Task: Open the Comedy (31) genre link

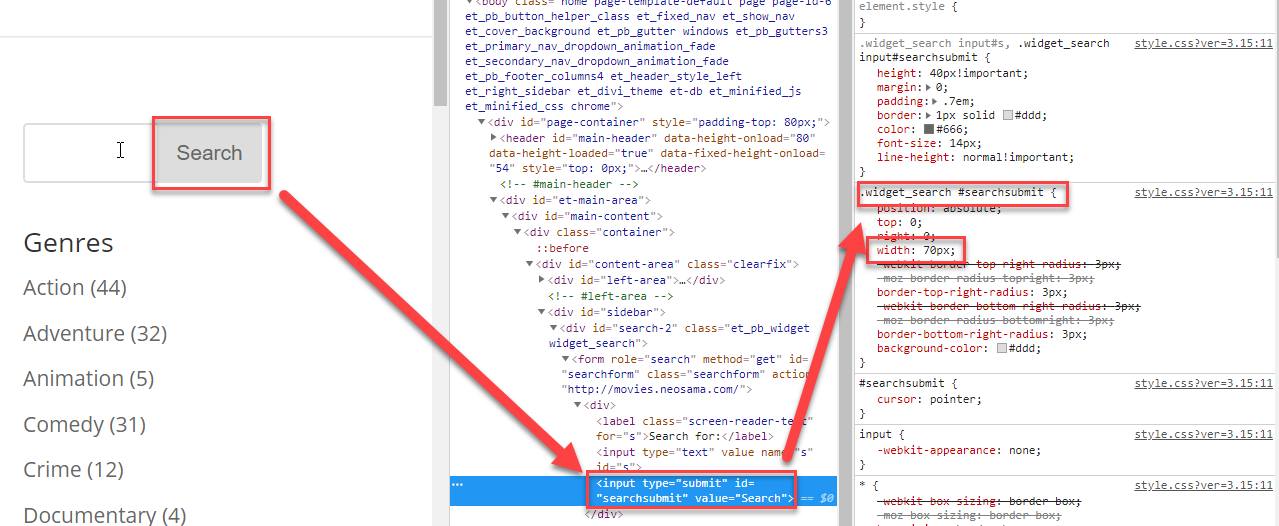Action: (x=84, y=425)
